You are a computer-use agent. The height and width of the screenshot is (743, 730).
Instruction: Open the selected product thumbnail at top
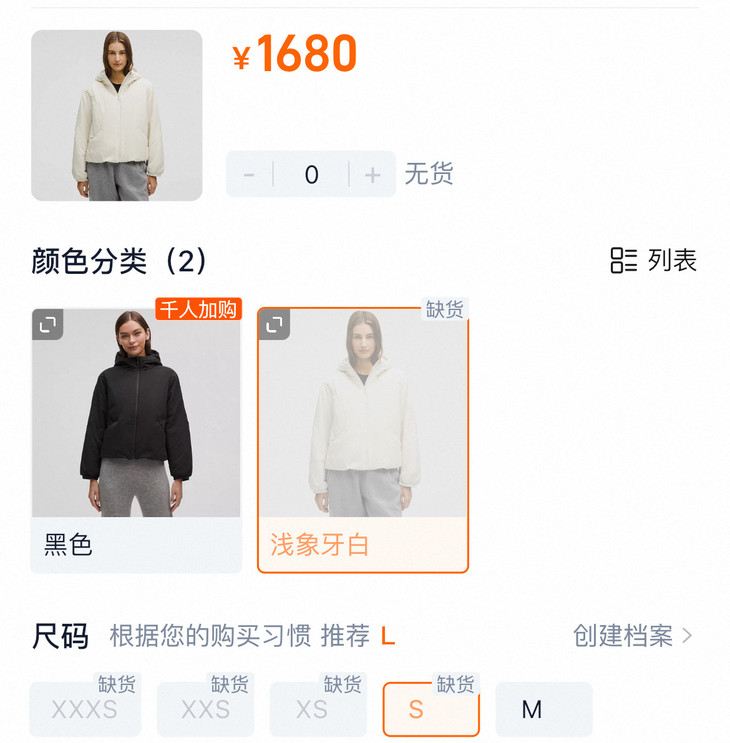point(117,115)
